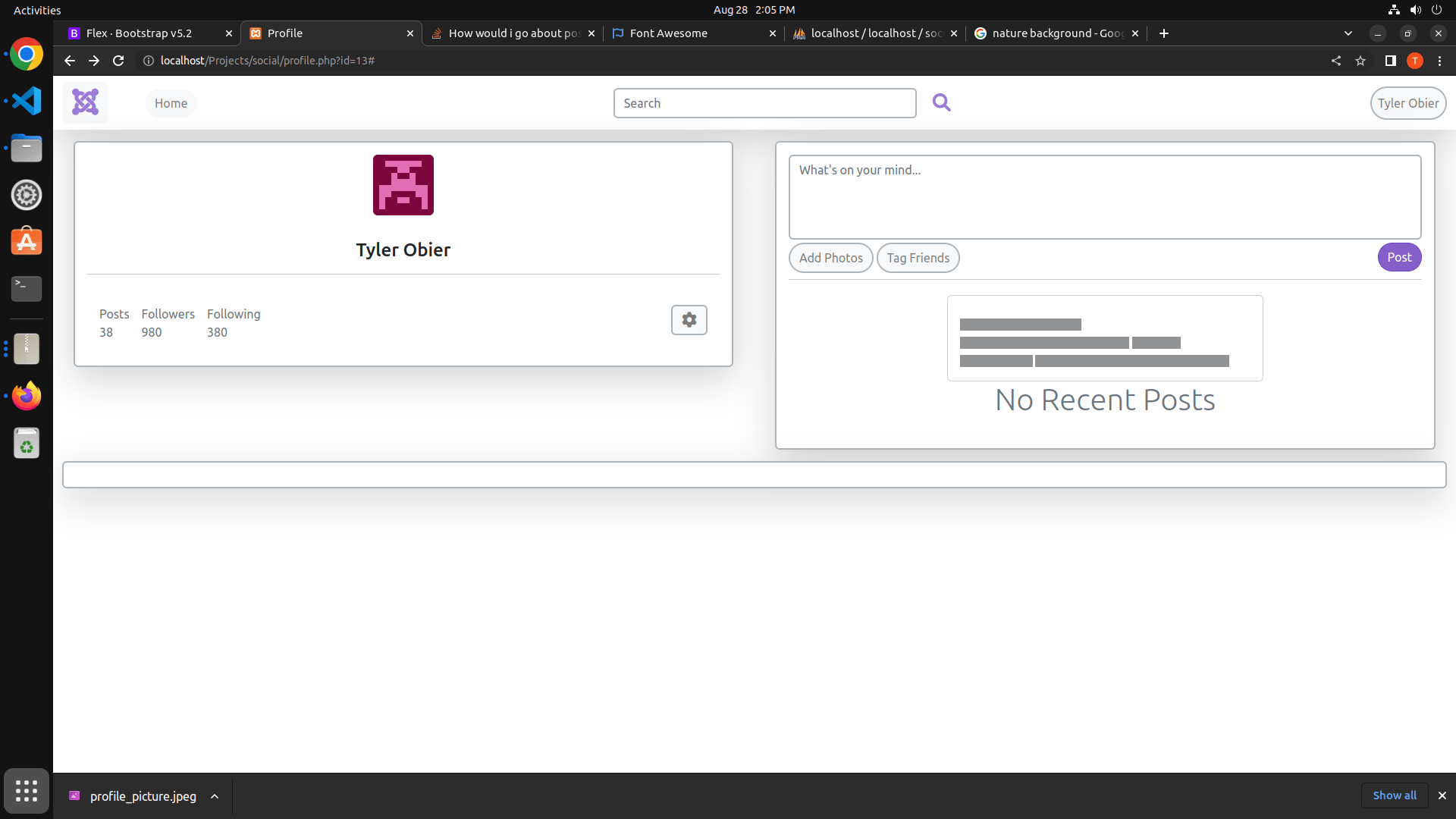Expand profile_picture.jpeg download options chevron
Screen dimensions: 1456x819
coord(215,796)
